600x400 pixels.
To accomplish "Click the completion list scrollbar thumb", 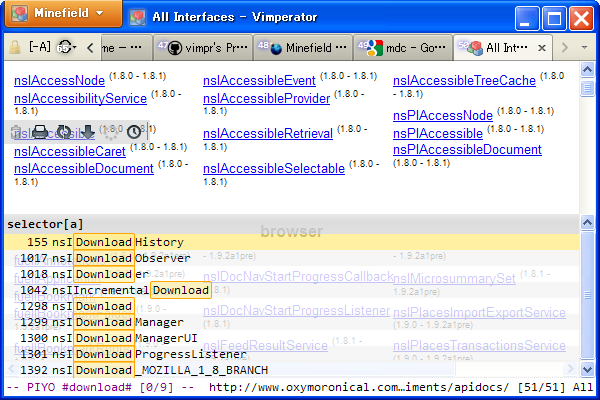I will tap(587, 295).
